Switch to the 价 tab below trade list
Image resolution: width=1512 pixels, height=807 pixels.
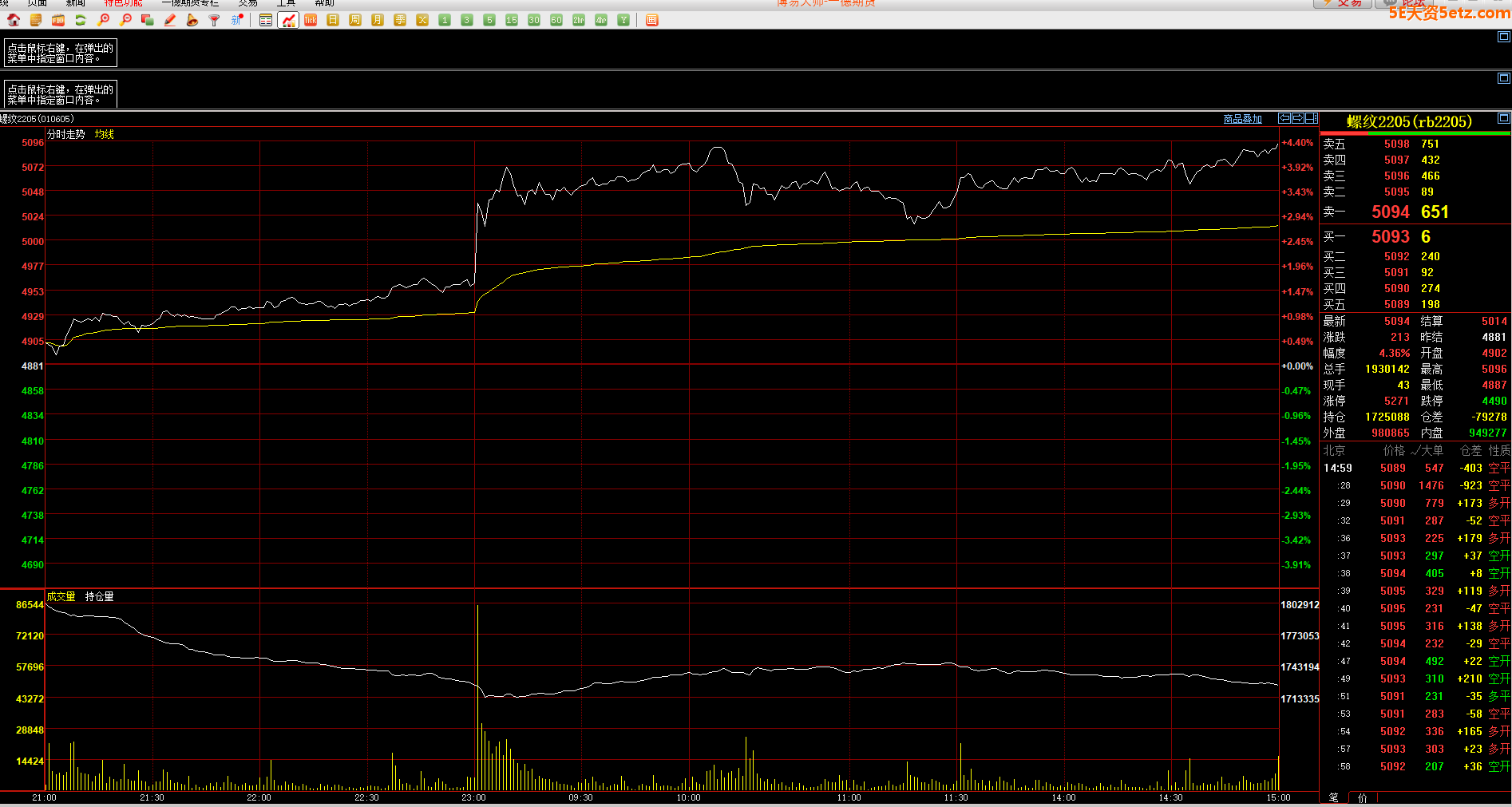[x=1362, y=797]
